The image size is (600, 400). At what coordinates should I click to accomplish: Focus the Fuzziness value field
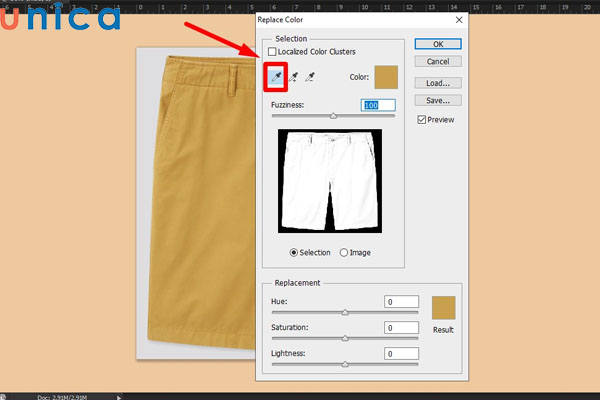click(x=378, y=104)
